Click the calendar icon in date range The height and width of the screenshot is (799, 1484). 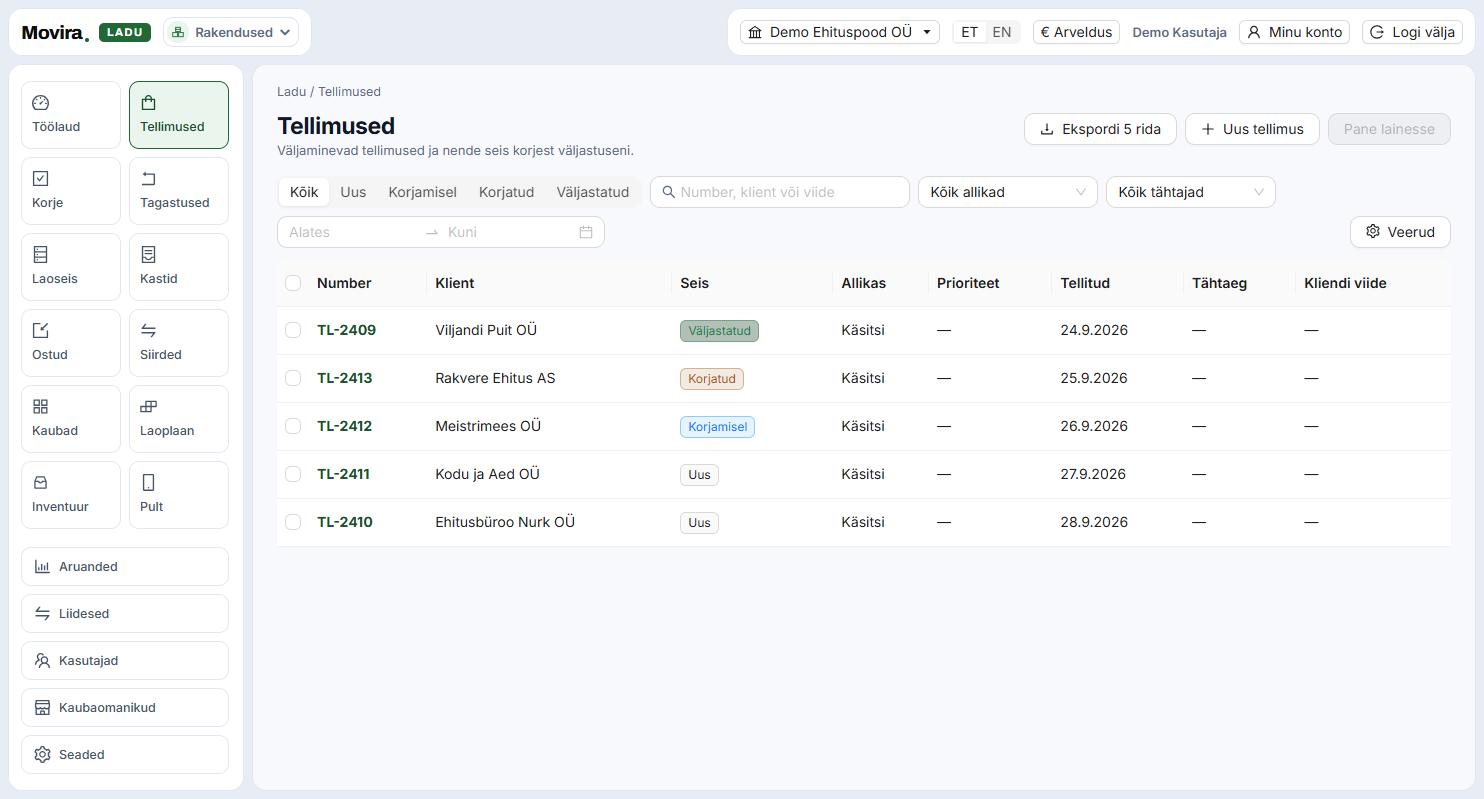[x=586, y=232]
